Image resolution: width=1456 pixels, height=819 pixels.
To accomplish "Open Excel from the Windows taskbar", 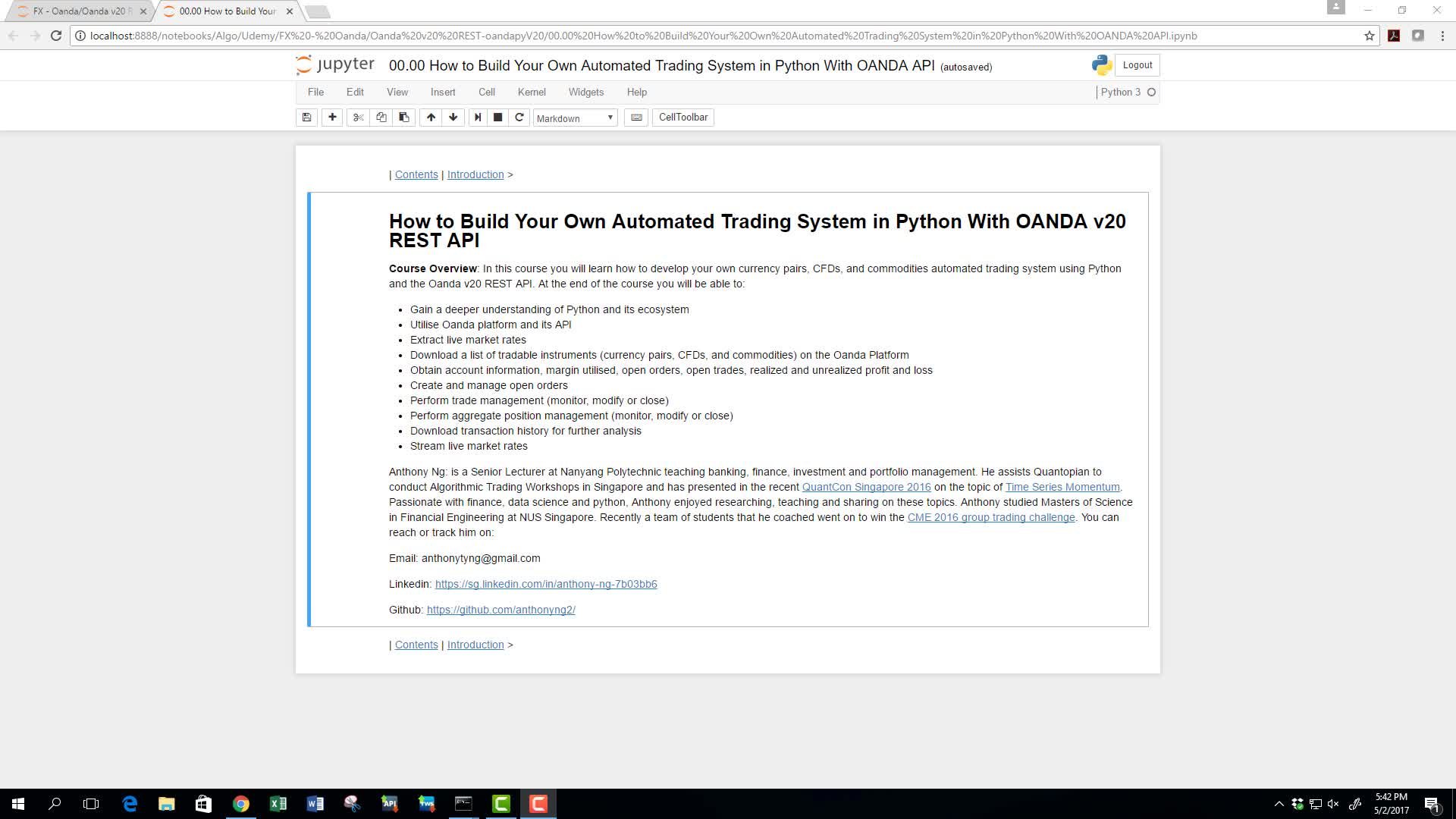I will pos(278,804).
